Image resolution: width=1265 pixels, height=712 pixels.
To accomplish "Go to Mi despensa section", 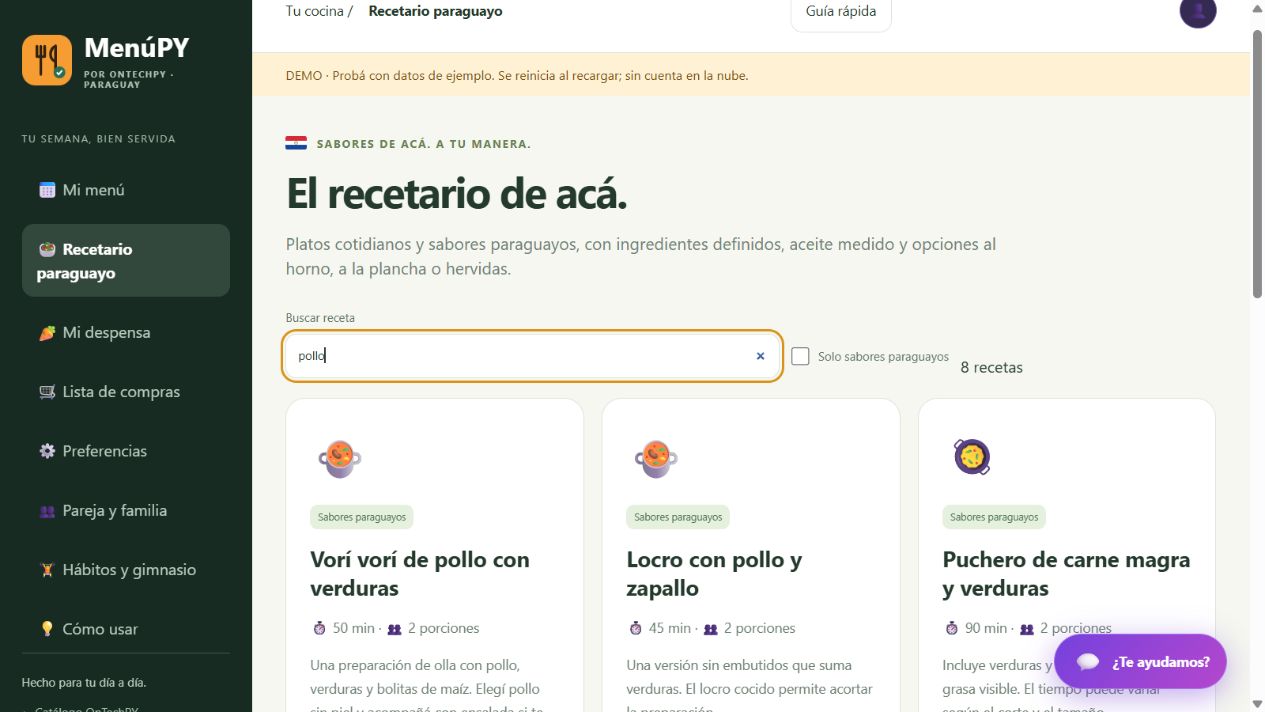I will tap(126, 333).
